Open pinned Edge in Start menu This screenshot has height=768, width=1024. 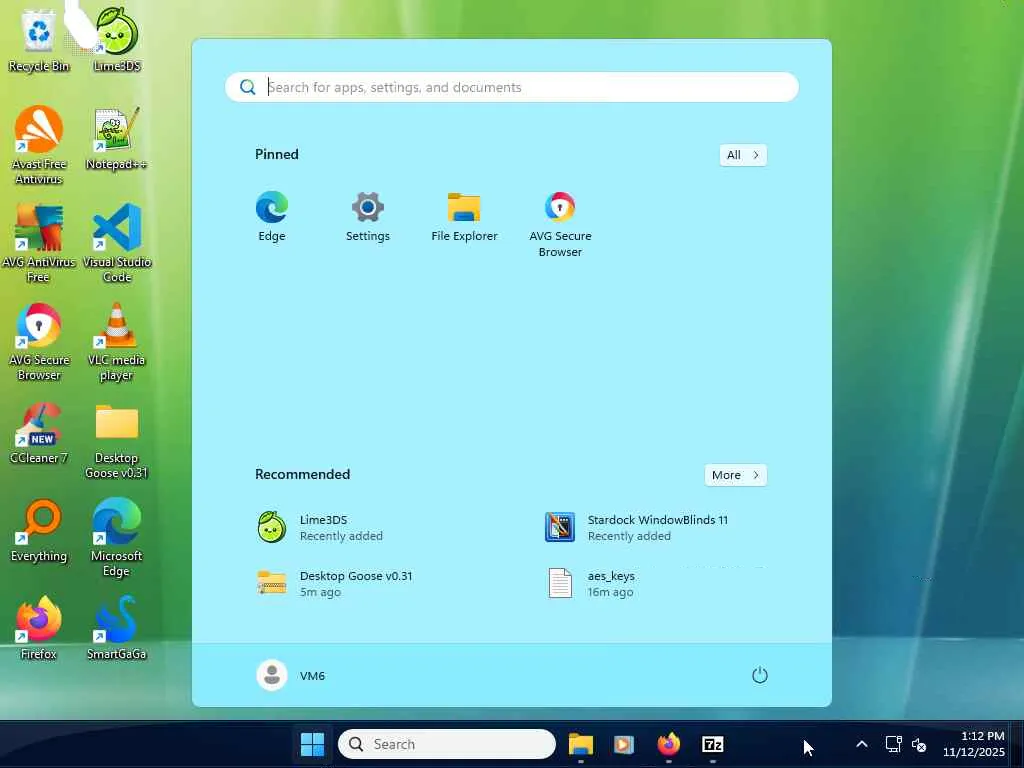272,217
